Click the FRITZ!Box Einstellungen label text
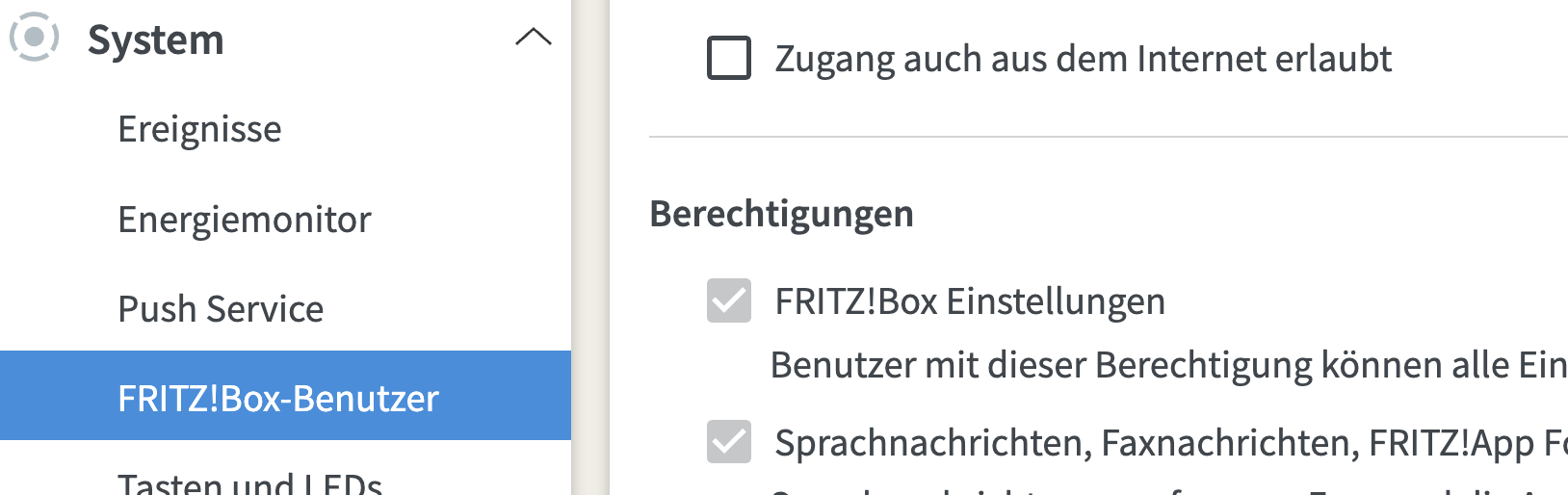1568x495 pixels. (970, 301)
